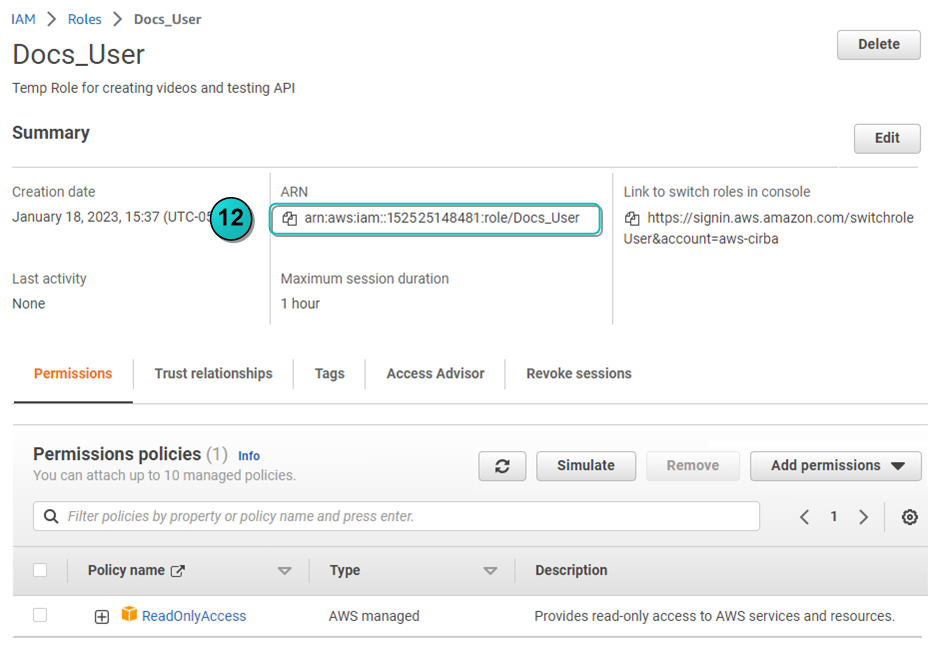Check the ReadOnlyAccess row checkbox
The width and height of the screenshot is (941, 647).
40,615
